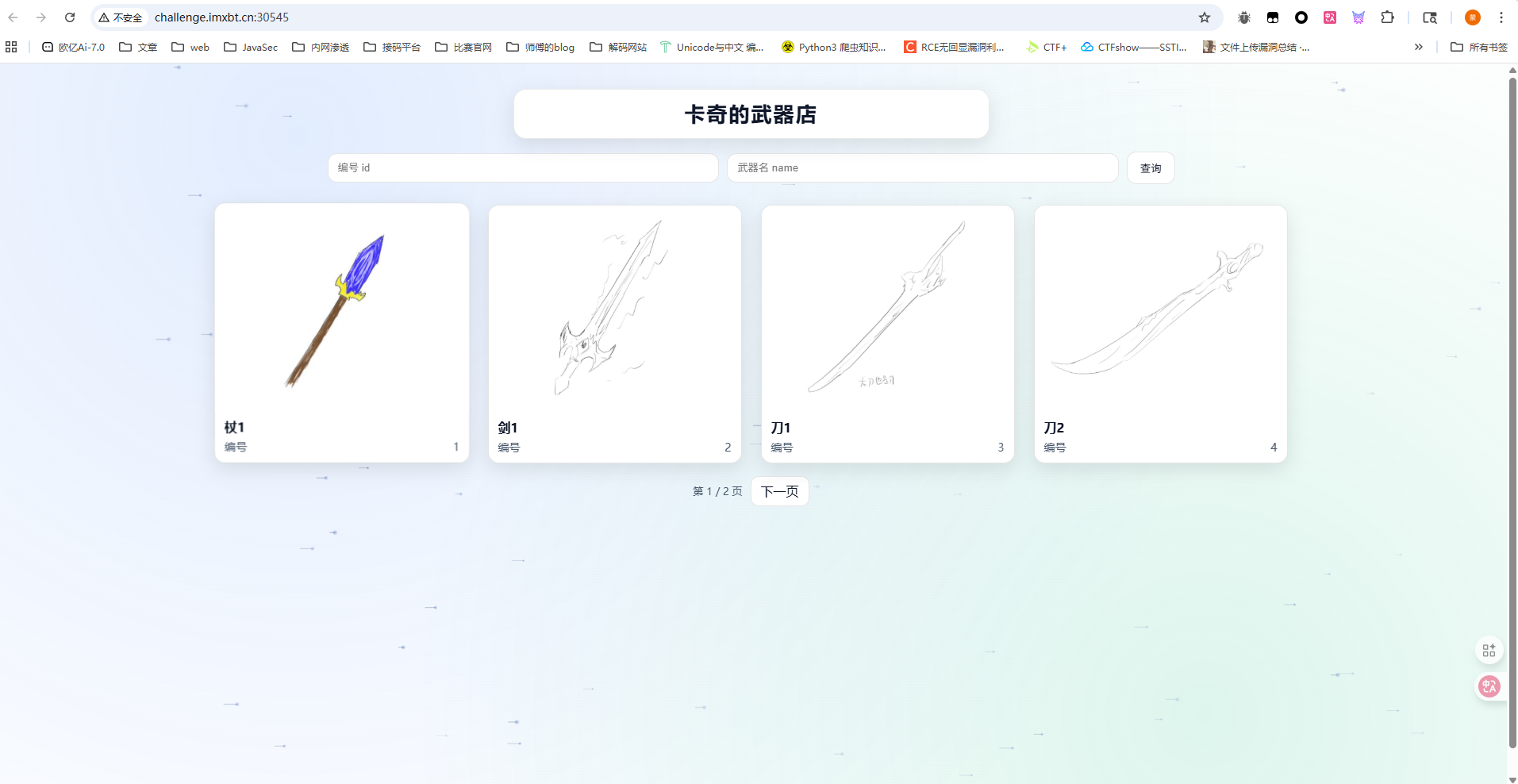Viewport: 1518px width, 784px height.
Task: Click the pink translate extension icon
Action: click(1330, 17)
